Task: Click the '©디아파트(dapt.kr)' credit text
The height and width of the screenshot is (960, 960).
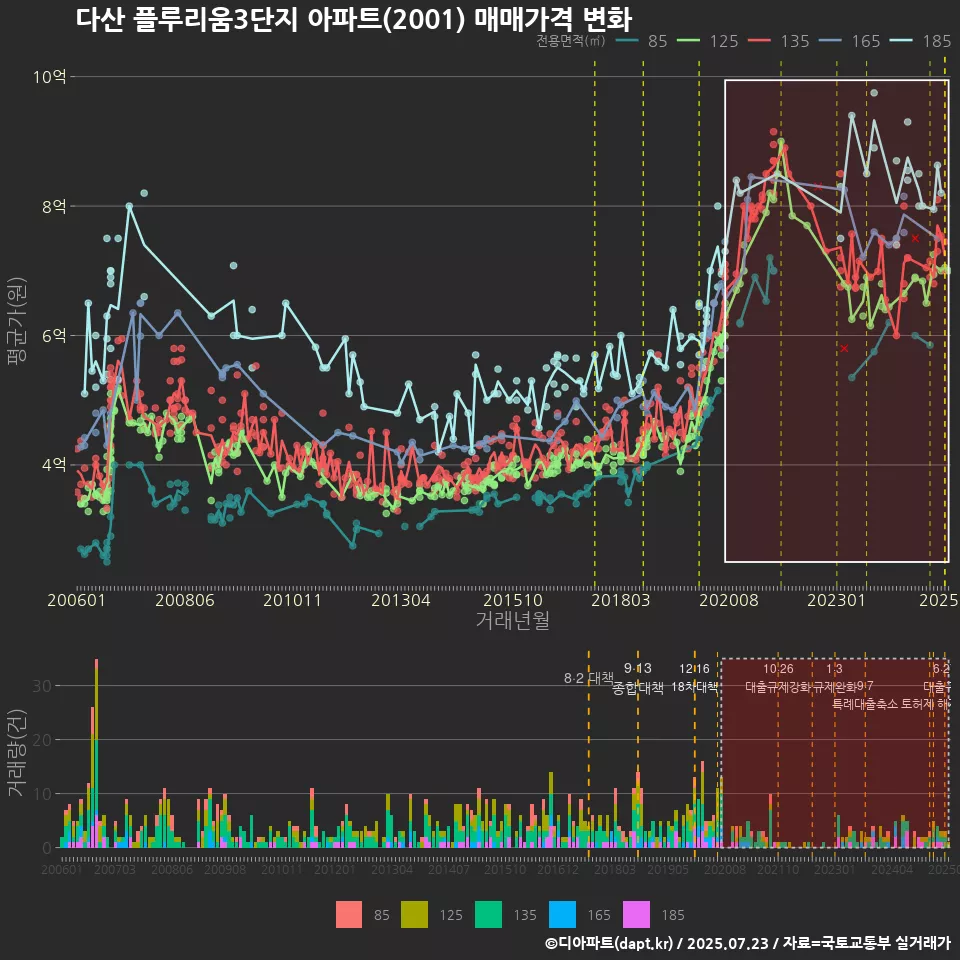Action: click(x=609, y=943)
